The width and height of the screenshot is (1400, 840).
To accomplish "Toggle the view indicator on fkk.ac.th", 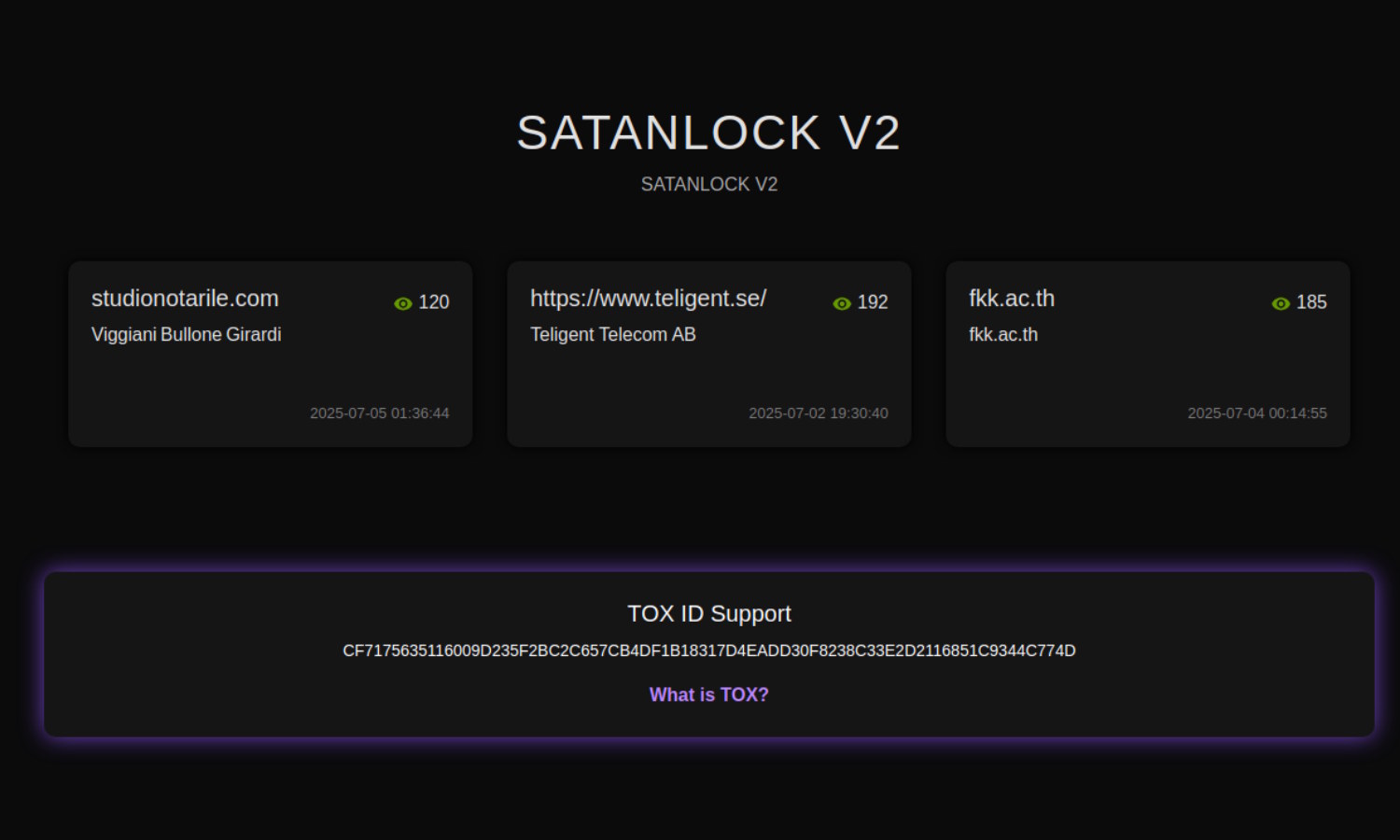I will (1279, 302).
